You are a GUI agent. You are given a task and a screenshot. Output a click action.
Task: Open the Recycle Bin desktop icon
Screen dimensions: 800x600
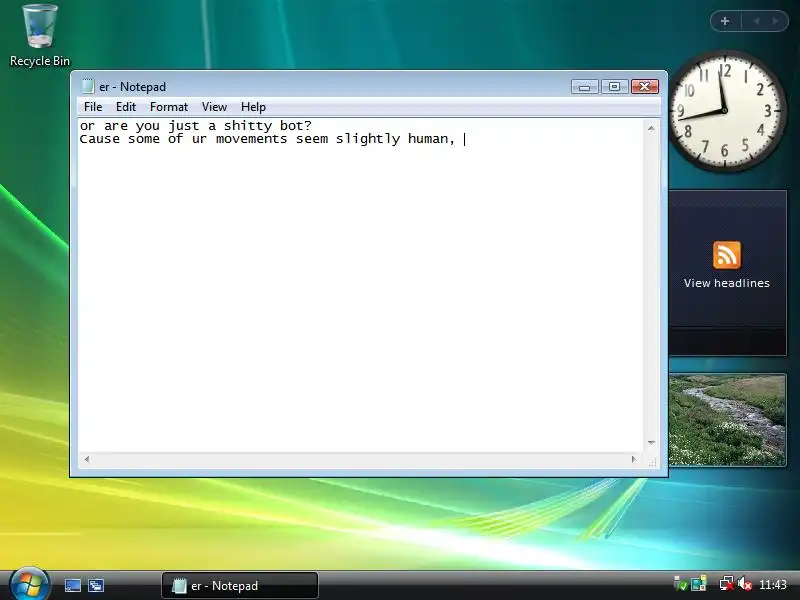pos(40,36)
